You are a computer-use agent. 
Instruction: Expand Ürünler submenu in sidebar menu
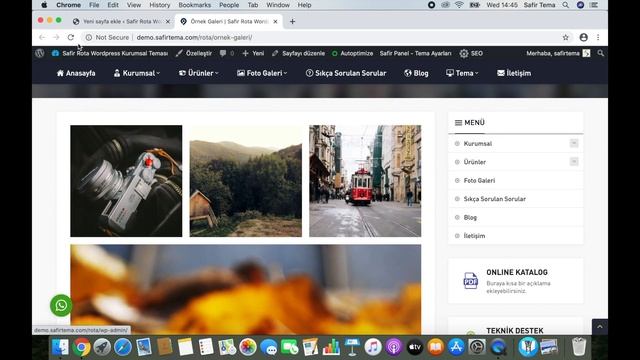coord(574,162)
